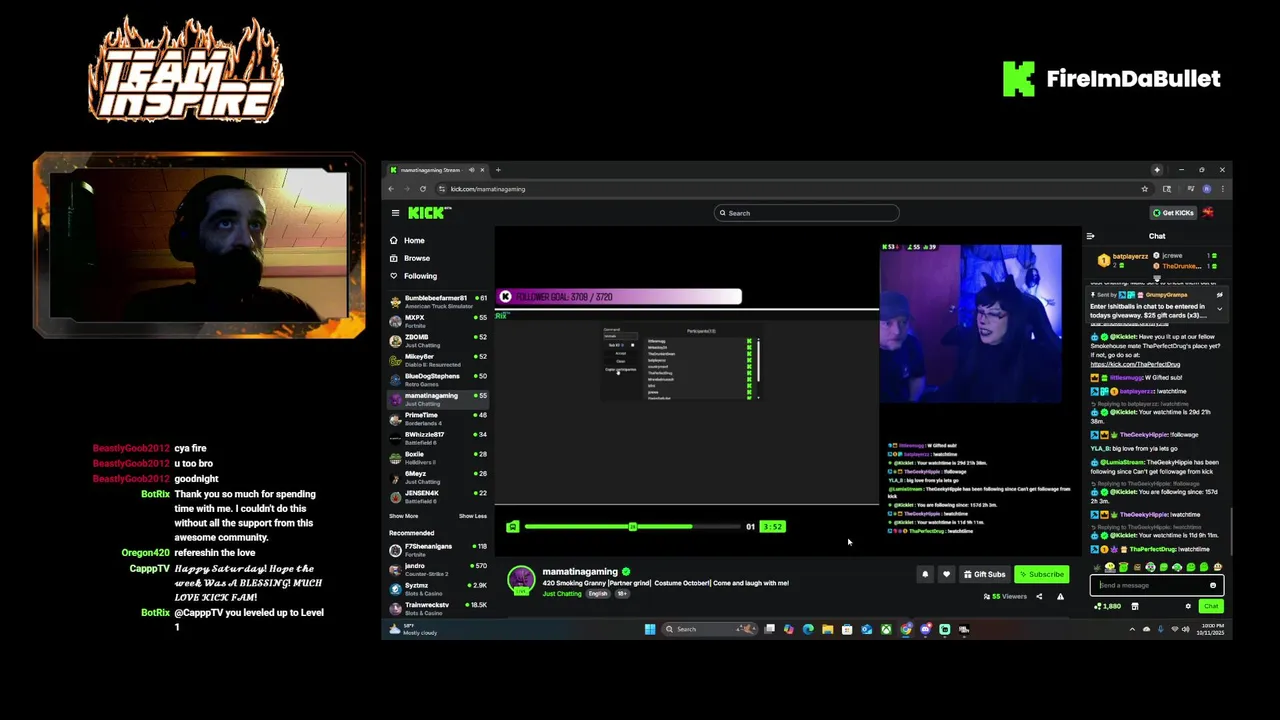Open the Windows Start menu
Image resolution: width=1280 pixels, height=720 pixels.
[650, 629]
